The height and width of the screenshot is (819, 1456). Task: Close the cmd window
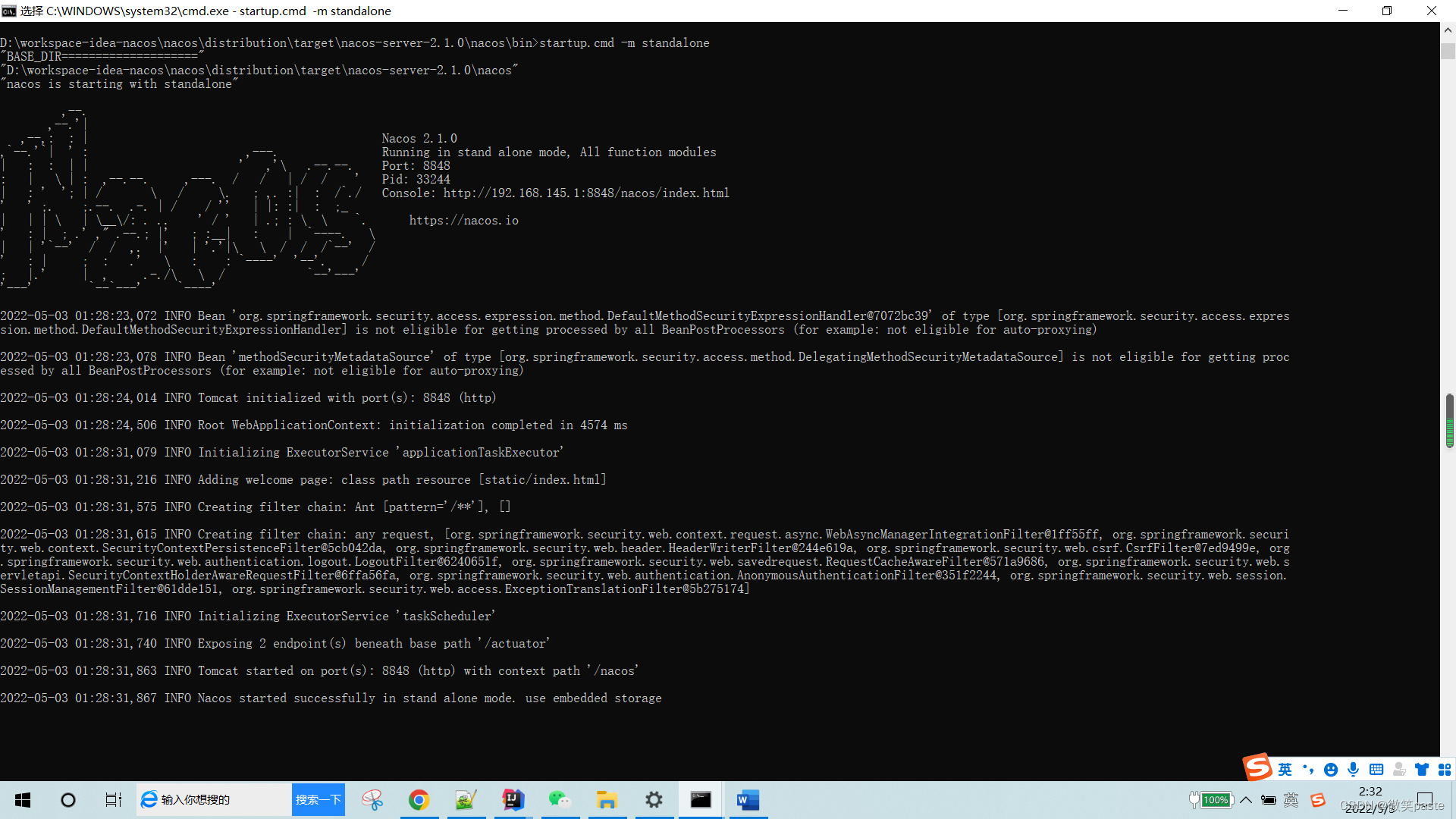1432,11
